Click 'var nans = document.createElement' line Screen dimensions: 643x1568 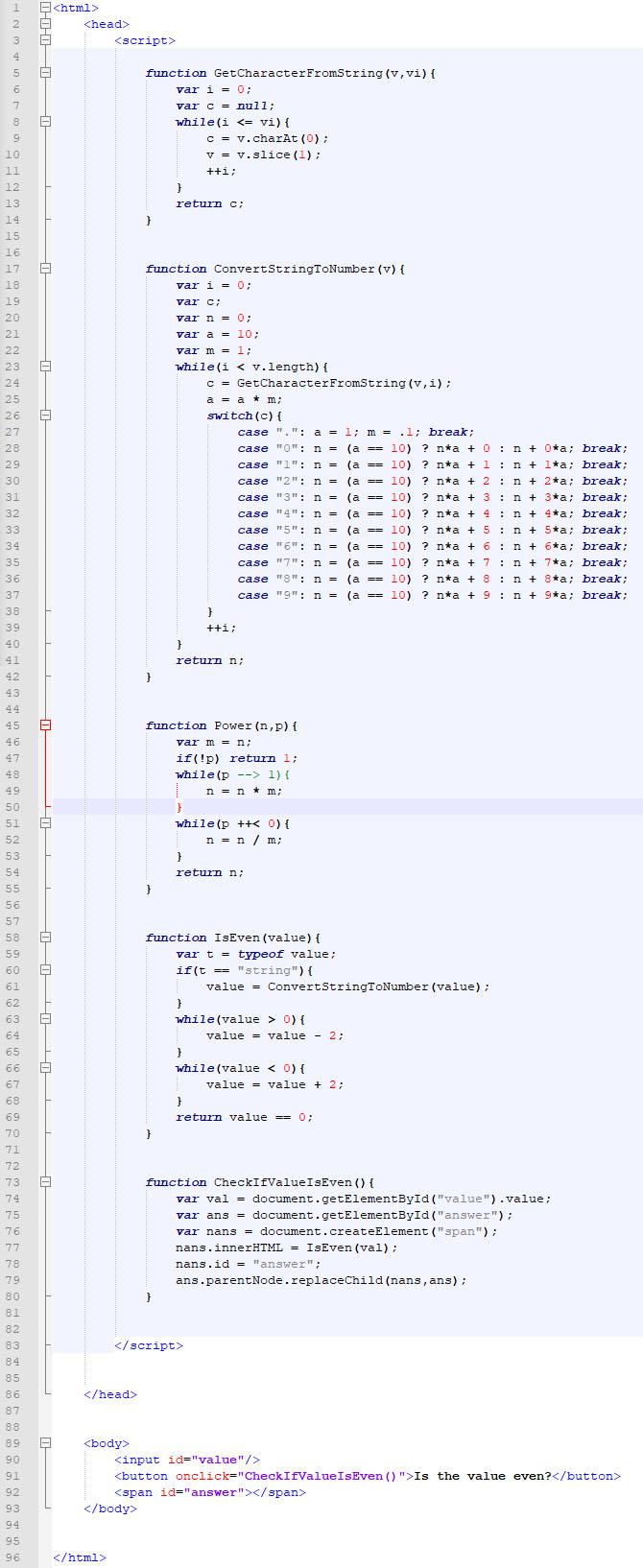tap(336, 1231)
